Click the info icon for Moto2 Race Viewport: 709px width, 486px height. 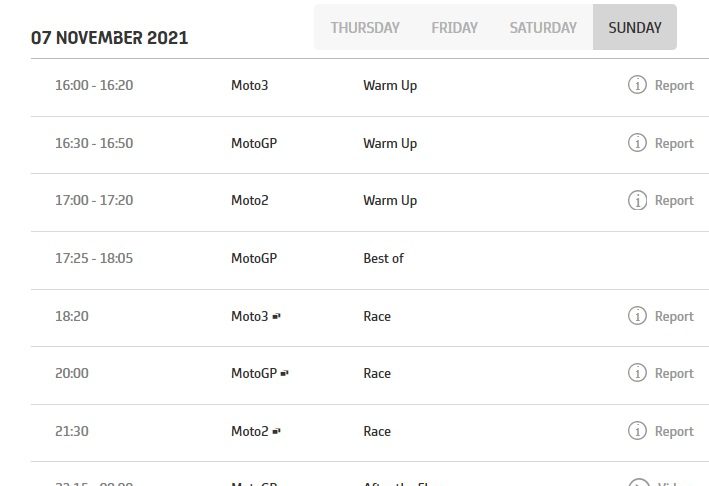pyautogui.click(x=637, y=431)
